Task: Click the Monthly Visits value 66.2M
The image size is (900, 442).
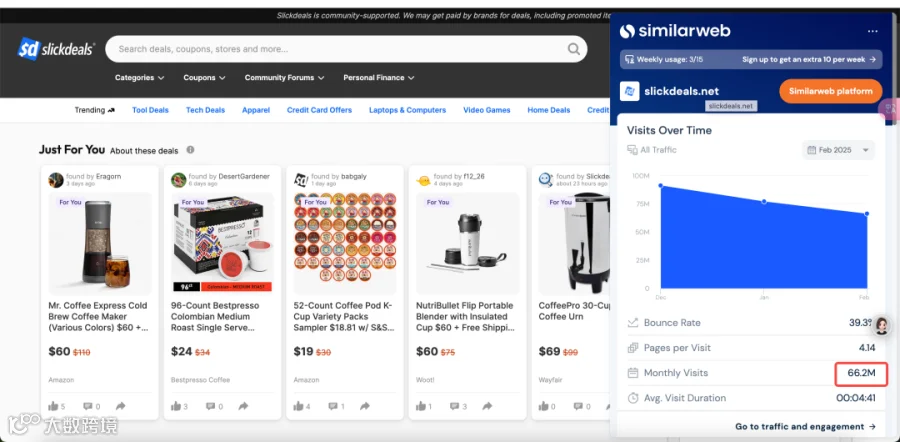Action: [861, 373]
